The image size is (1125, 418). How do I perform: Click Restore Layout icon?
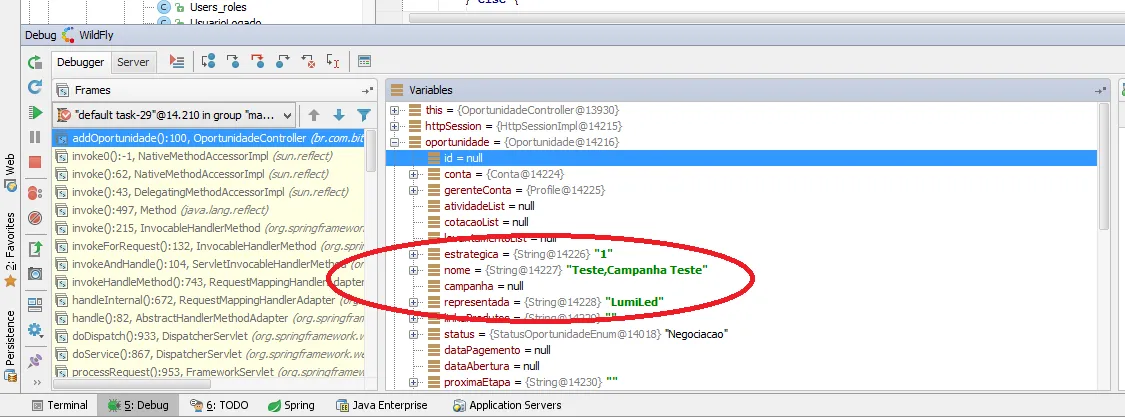(35, 305)
